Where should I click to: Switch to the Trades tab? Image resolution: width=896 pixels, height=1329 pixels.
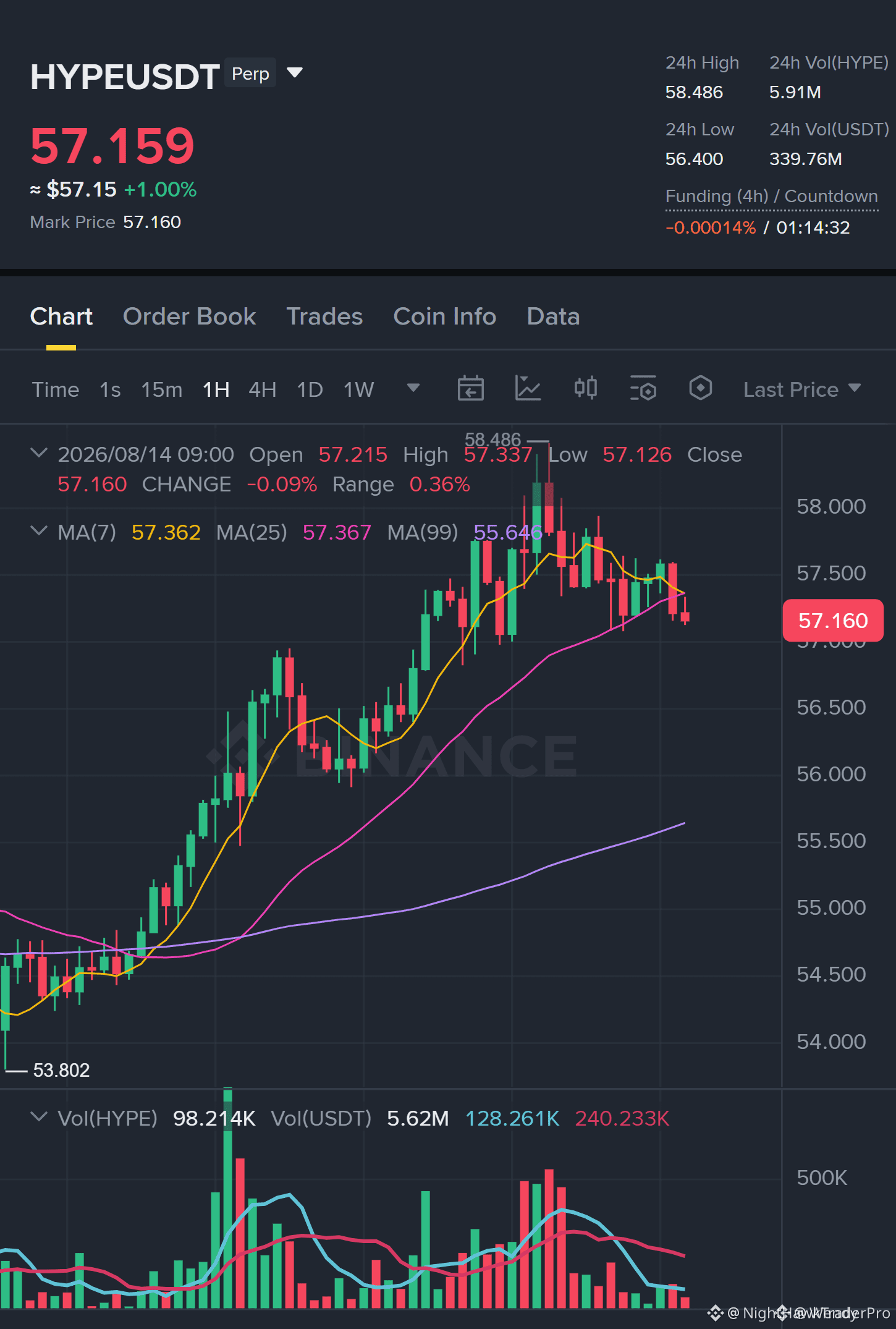(x=324, y=316)
